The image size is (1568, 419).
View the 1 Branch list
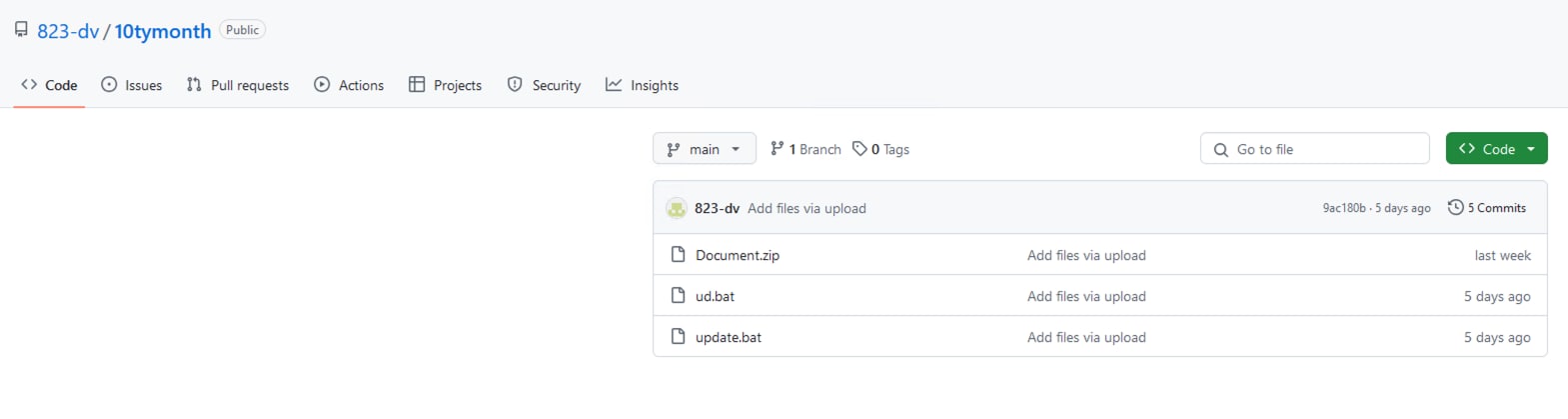[x=805, y=149]
